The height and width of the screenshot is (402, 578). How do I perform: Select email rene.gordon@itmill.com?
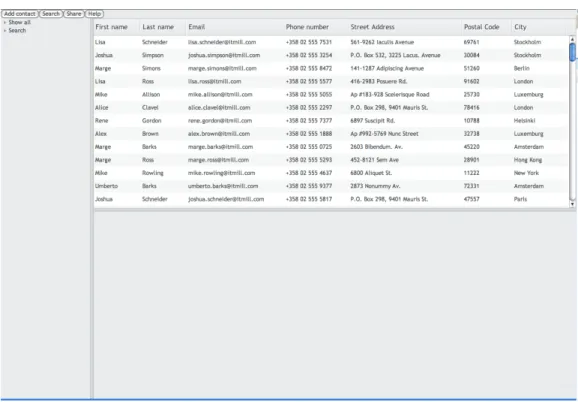coord(220,121)
